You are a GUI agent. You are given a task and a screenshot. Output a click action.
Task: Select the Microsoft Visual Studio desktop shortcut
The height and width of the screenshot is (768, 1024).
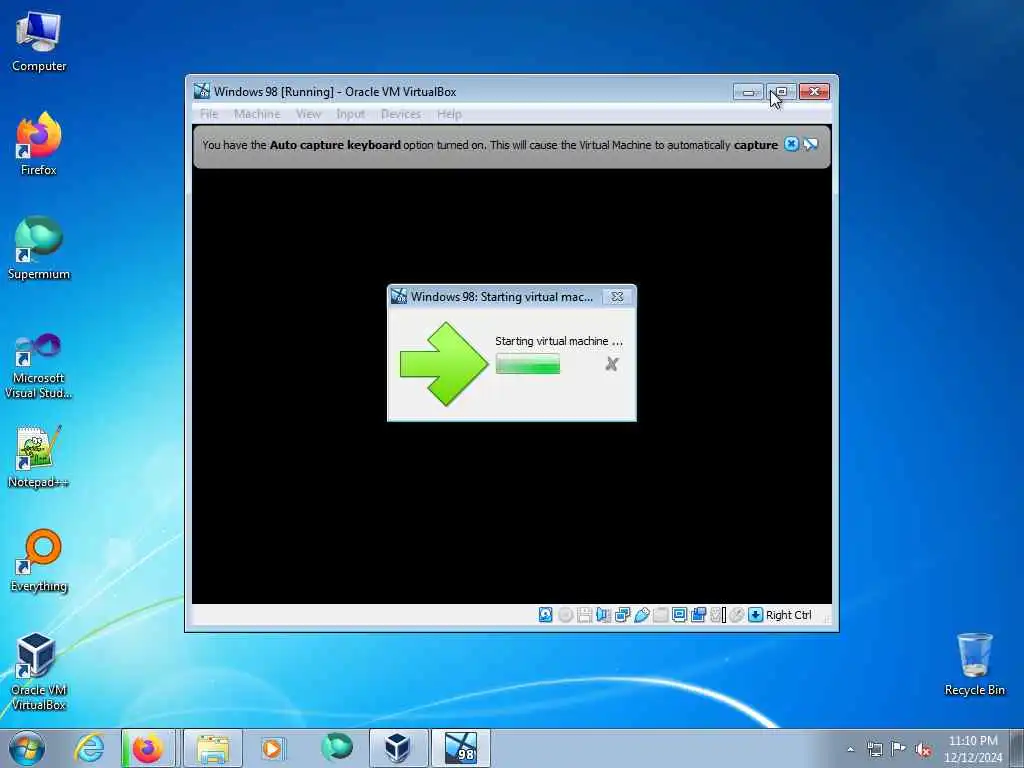click(x=39, y=366)
